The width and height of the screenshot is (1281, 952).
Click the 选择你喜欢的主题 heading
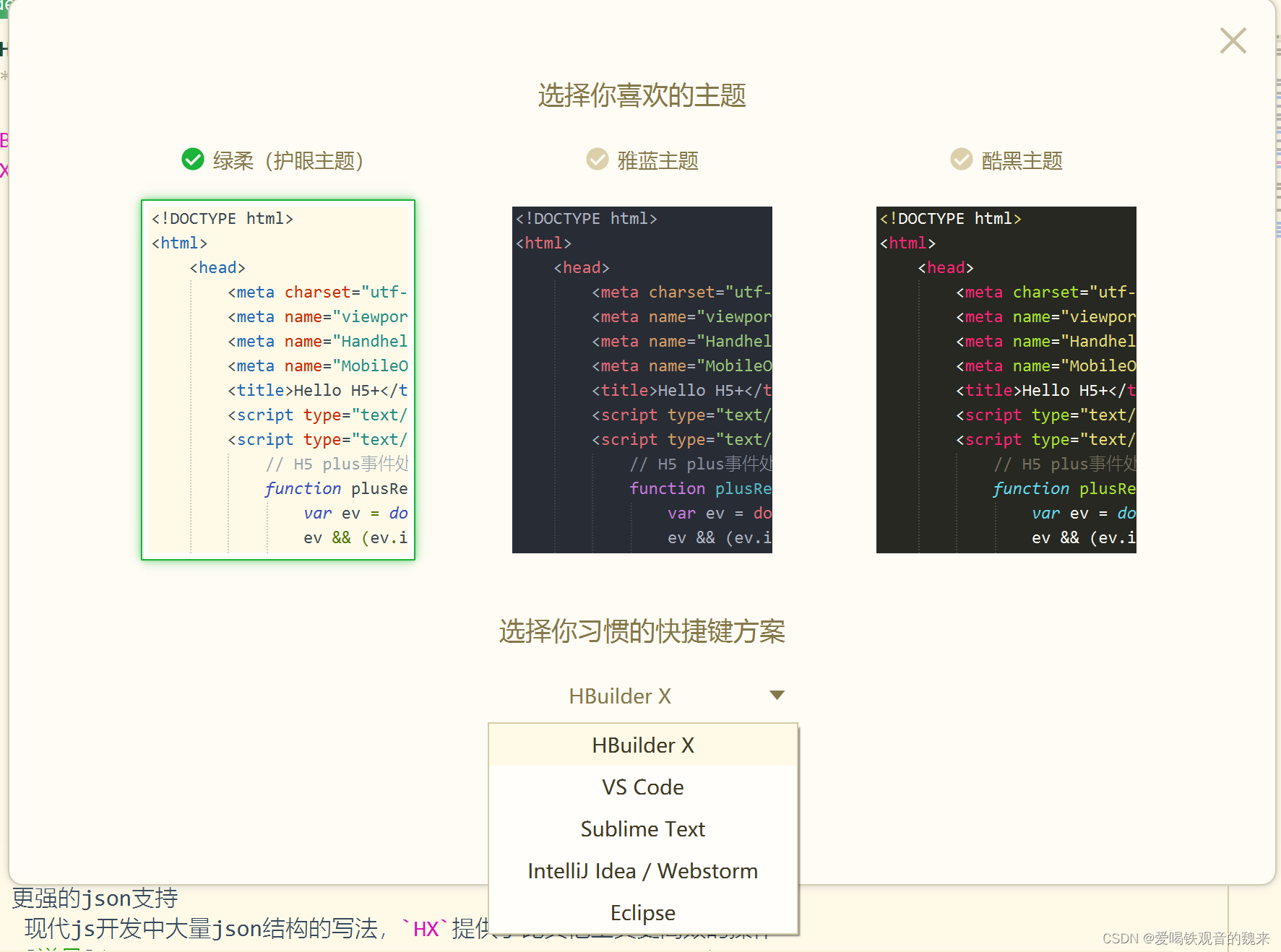642,95
